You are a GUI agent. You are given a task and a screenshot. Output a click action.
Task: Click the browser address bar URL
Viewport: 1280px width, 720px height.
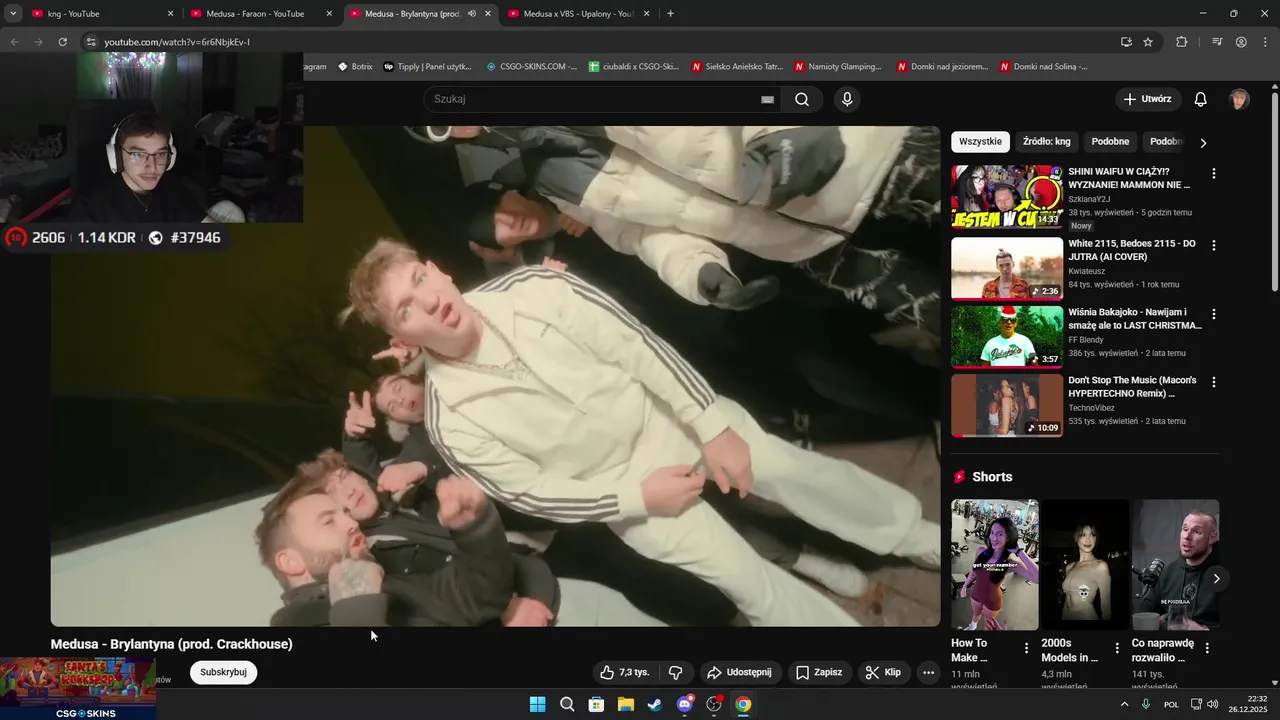coord(177,42)
